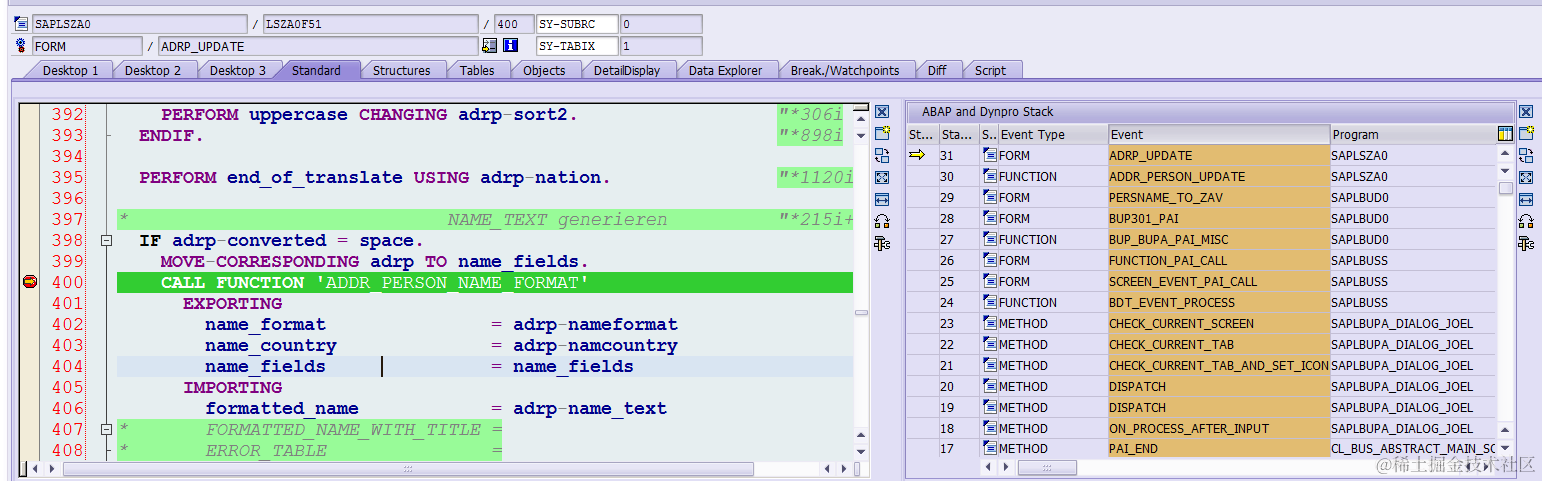Click navigation icon in stack row 20
The image size is (1542, 481).
[x=989, y=386]
